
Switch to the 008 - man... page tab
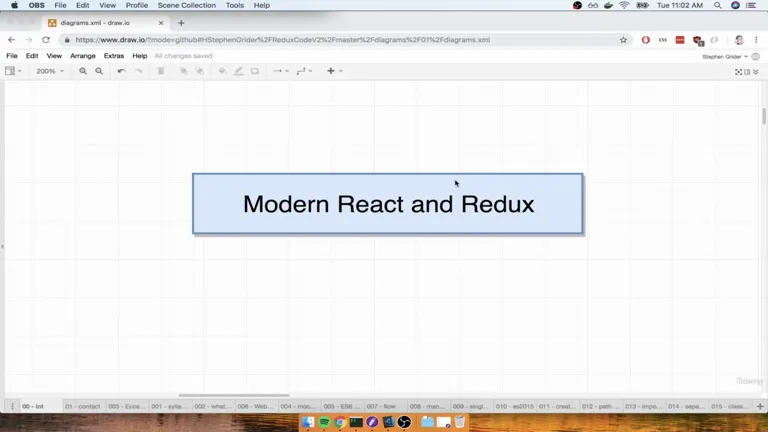(x=428, y=406)
